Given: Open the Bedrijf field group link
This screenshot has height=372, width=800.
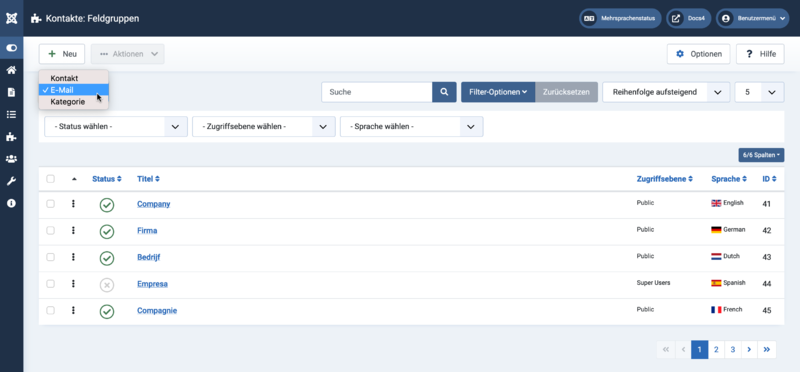Looking at the screenshot, I should coord(148,257).
